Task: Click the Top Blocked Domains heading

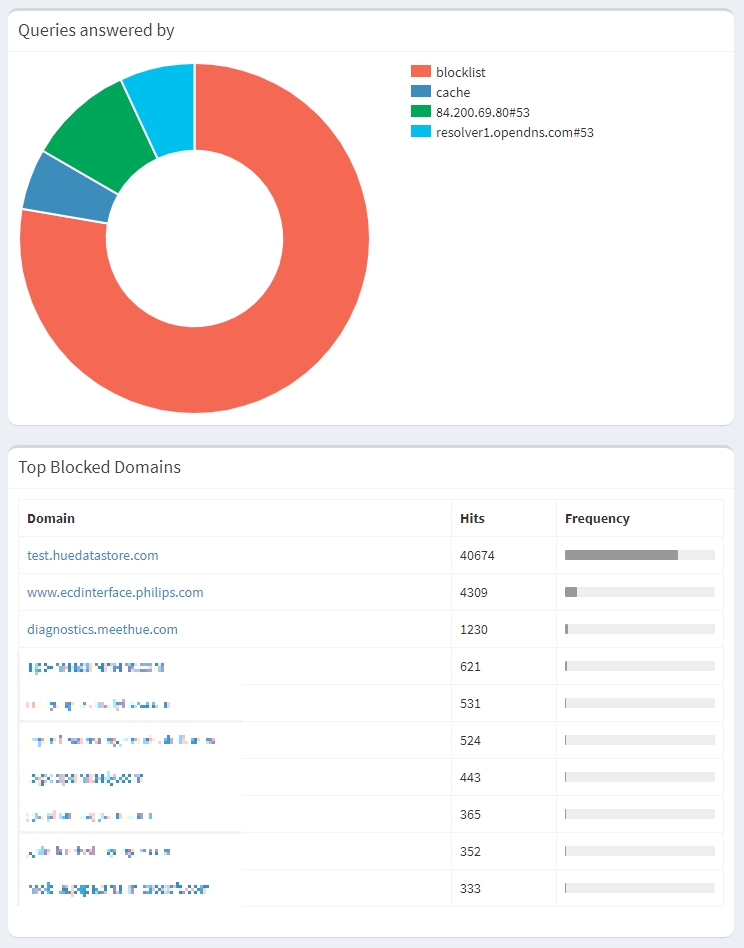Action: click(100, 467)
